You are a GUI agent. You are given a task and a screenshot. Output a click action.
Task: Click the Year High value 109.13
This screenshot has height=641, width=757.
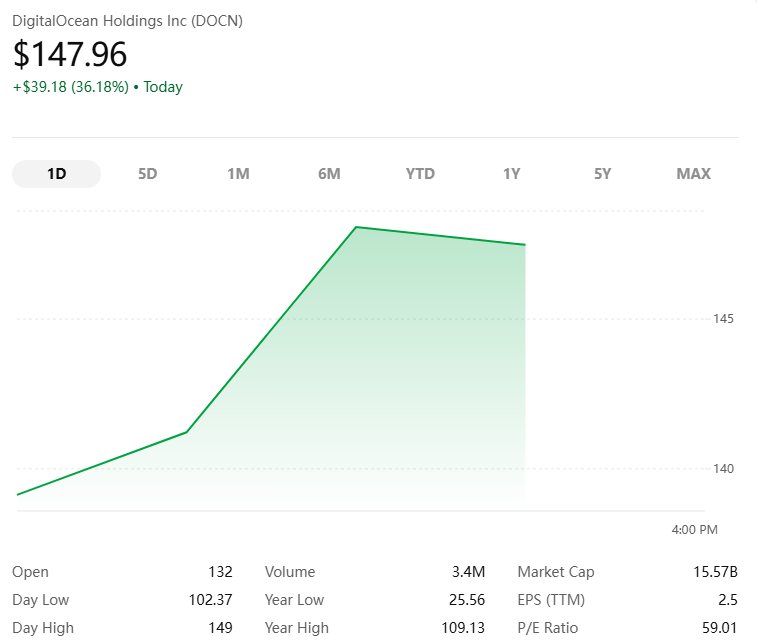click(463, 628)
